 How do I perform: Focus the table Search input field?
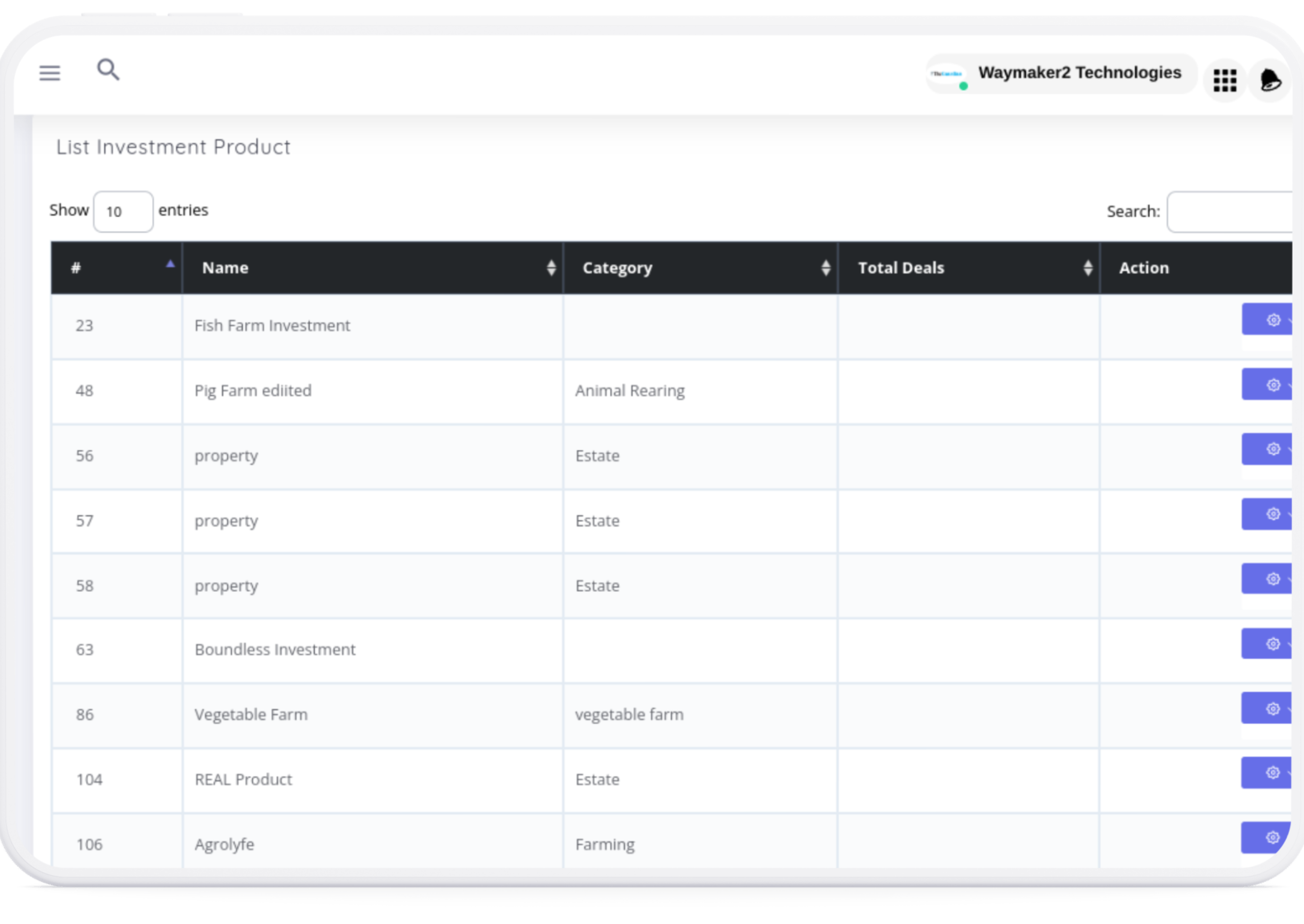tap(1232, 212)
